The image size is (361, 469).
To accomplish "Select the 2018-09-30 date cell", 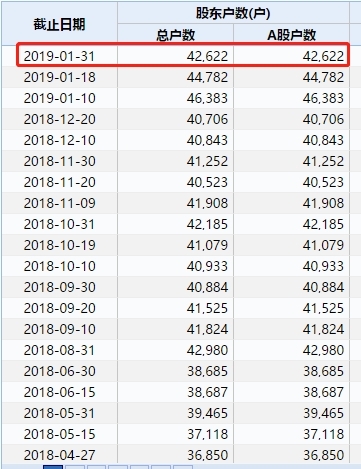I will pyautogui.click(x=59, y=287).
